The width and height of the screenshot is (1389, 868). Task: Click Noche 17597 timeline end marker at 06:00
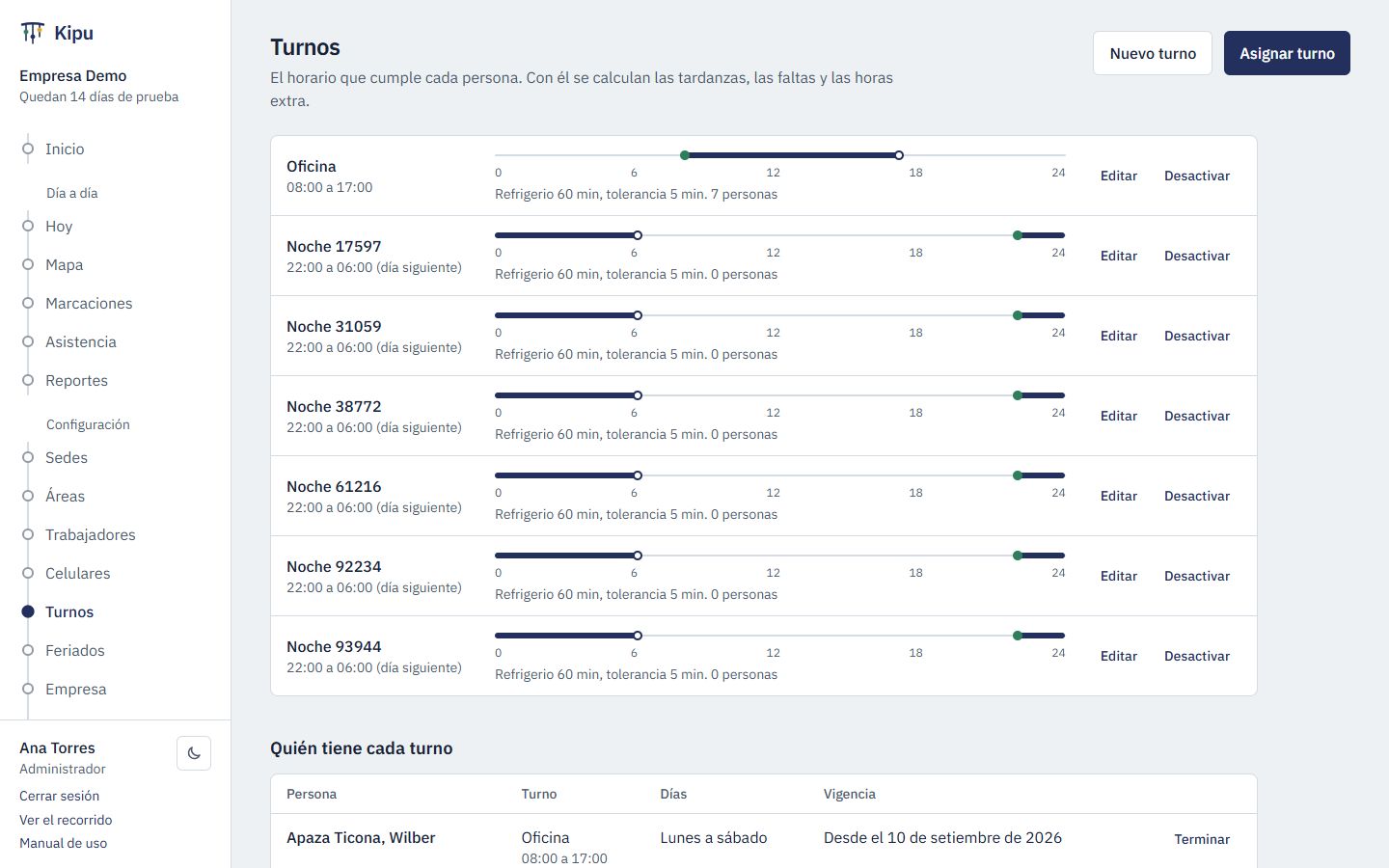point(638,235)
